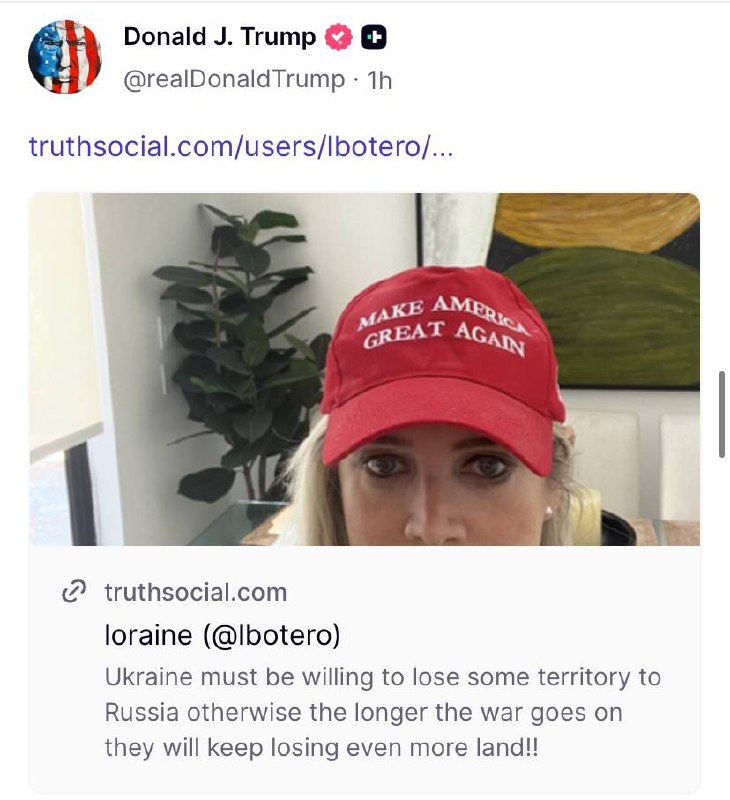Viewport: 730px width, 800px height.
Task: Open the loraine (@lbotero) card title
Action: click(222, 635)
